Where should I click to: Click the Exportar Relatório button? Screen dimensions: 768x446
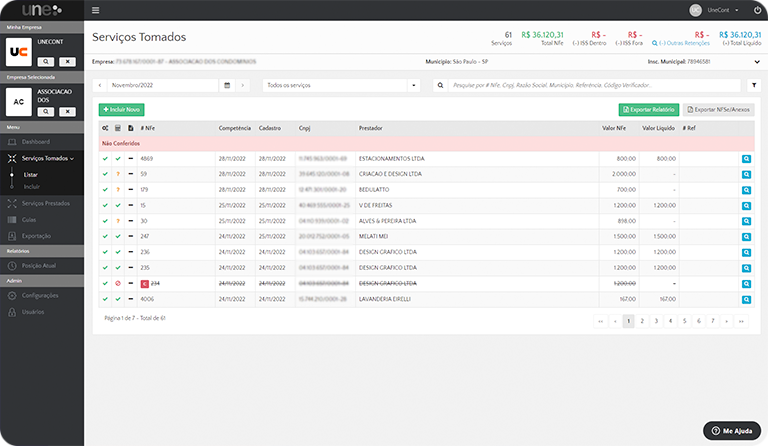point(648,108)
